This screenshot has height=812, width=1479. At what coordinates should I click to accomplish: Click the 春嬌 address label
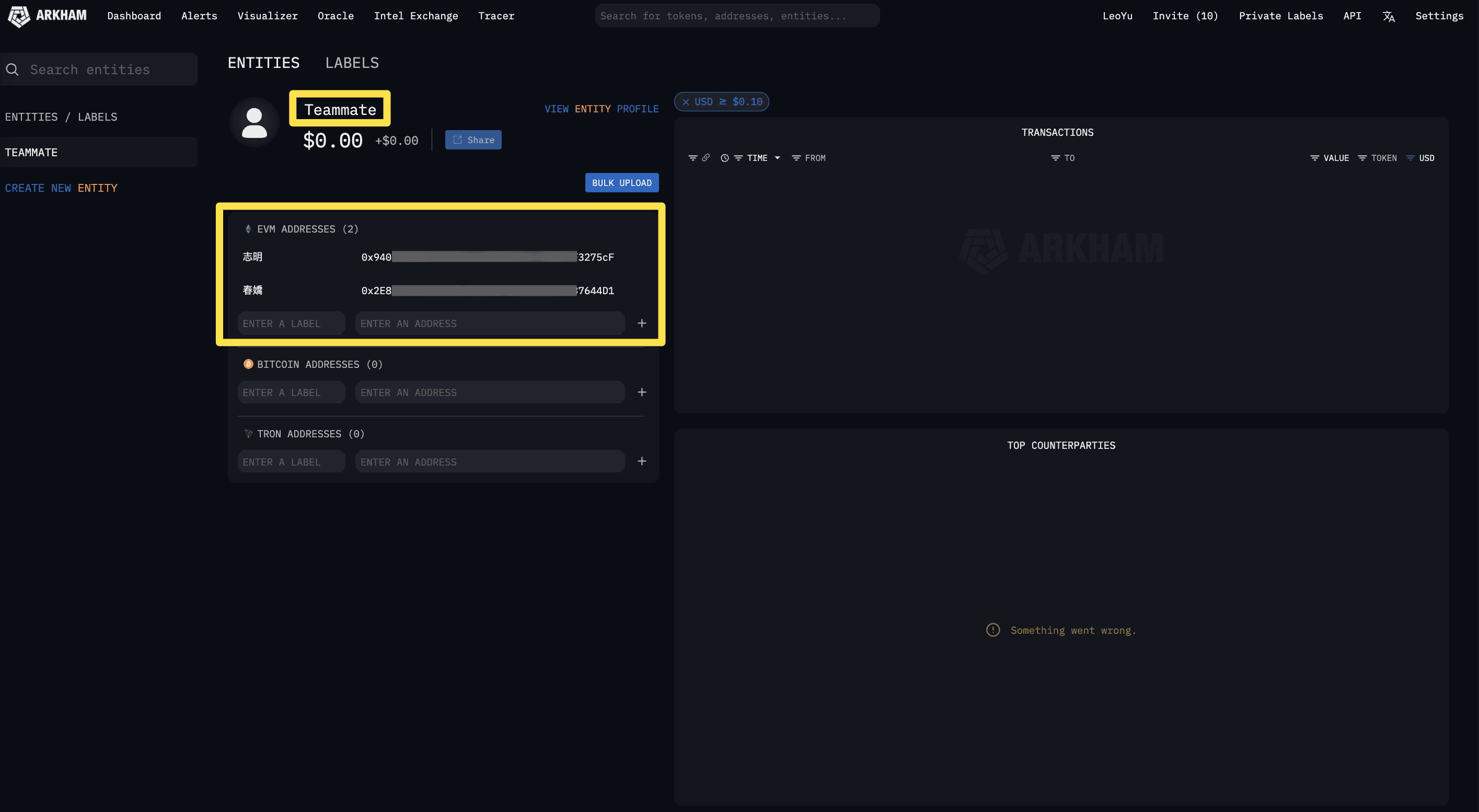coord(252,291)
